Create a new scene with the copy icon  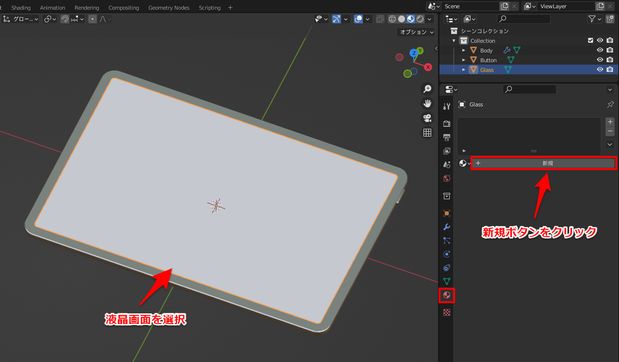pyautogui.click(x=504, y=6)
